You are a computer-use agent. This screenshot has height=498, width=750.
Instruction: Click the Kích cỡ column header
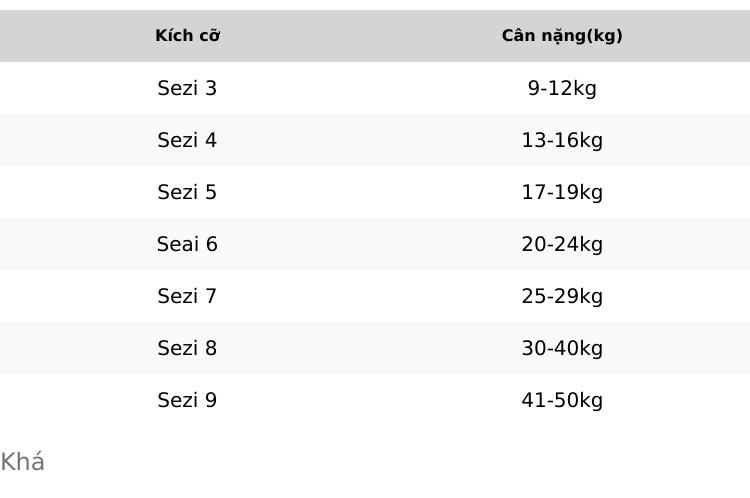(188, 36)
